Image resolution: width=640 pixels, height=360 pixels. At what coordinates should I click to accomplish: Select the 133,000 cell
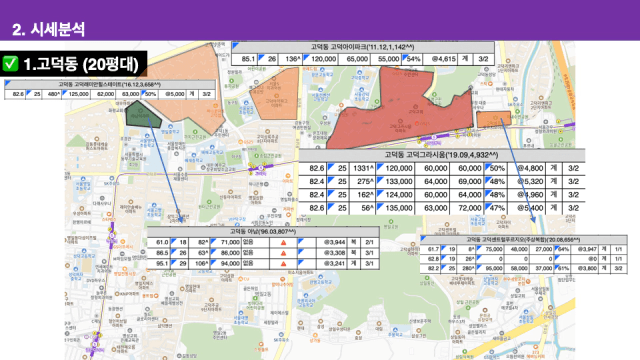pos(395,181)
